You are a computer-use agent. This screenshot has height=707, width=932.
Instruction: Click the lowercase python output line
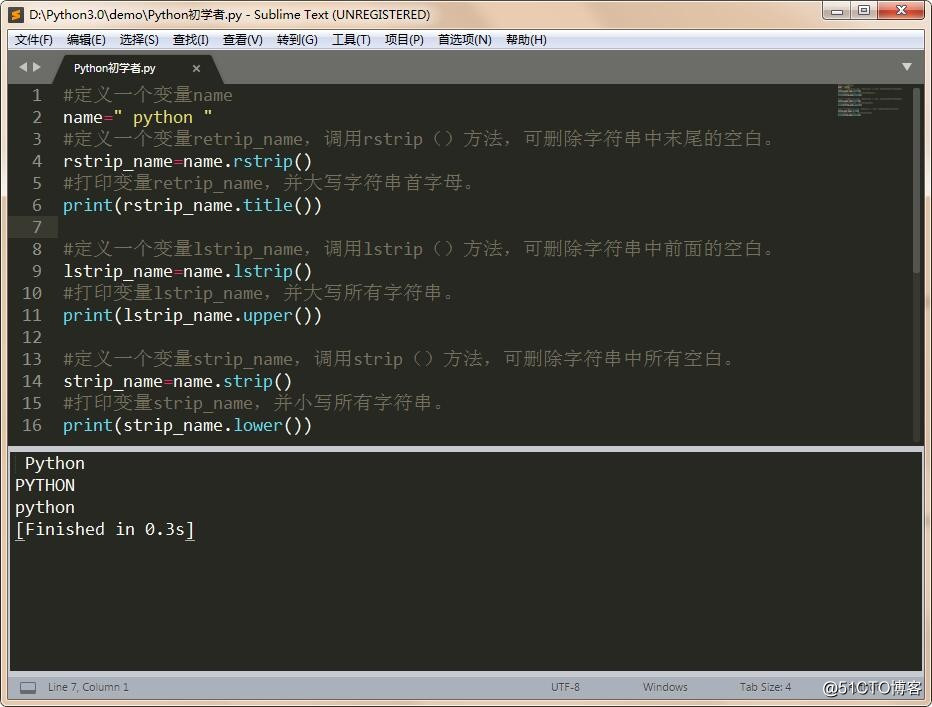point(45,508)
